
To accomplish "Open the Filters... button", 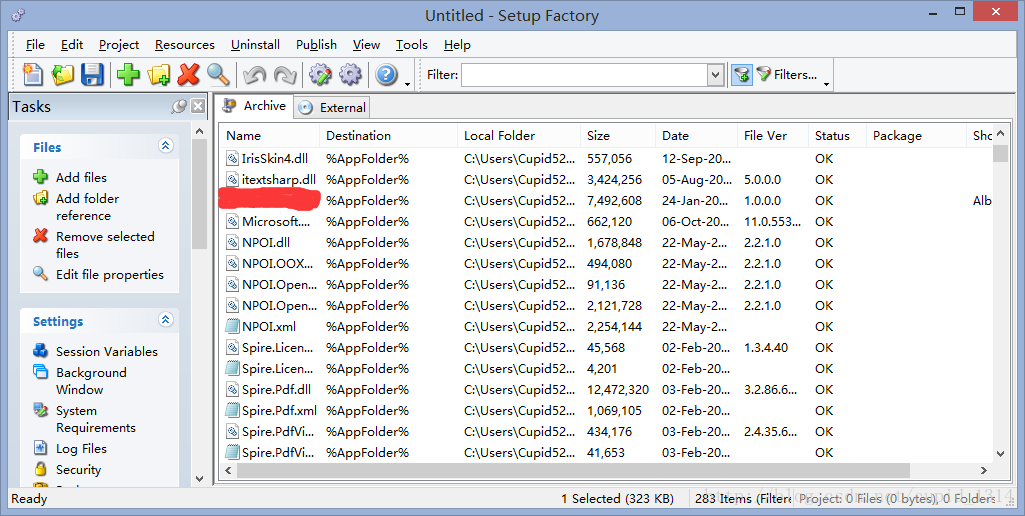I will click(x=786, y=75).
